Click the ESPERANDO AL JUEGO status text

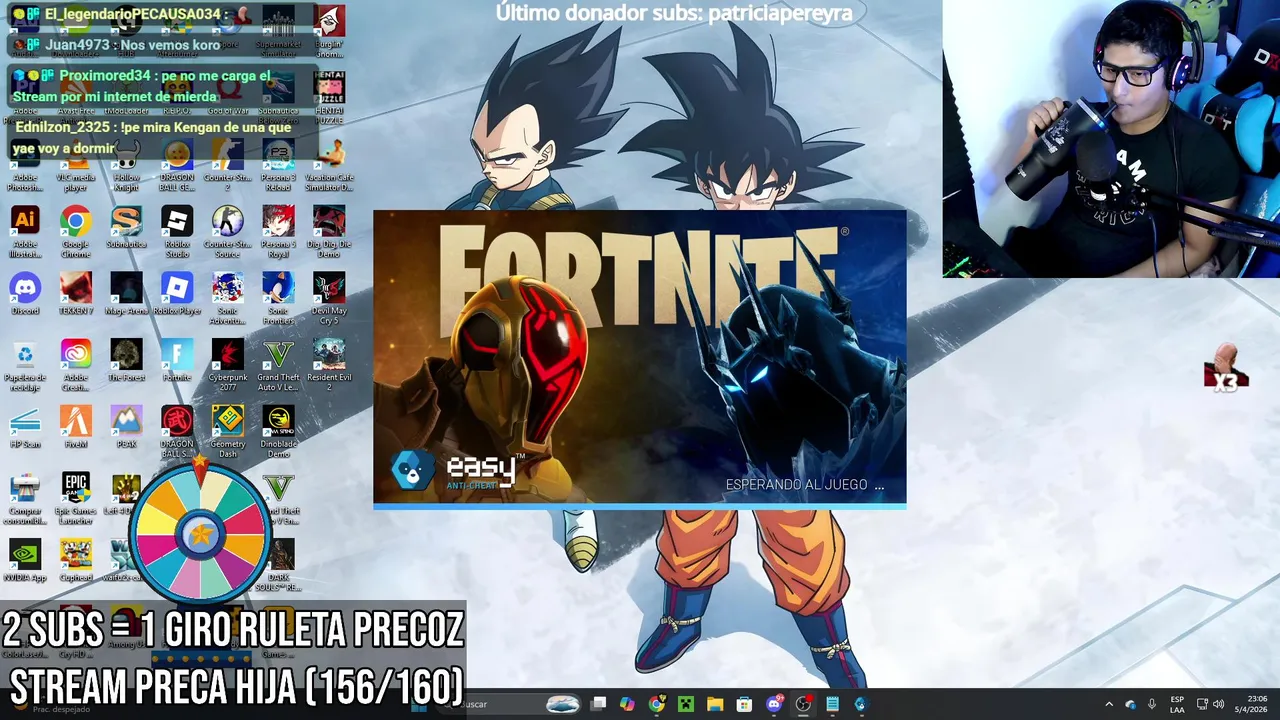805,485
